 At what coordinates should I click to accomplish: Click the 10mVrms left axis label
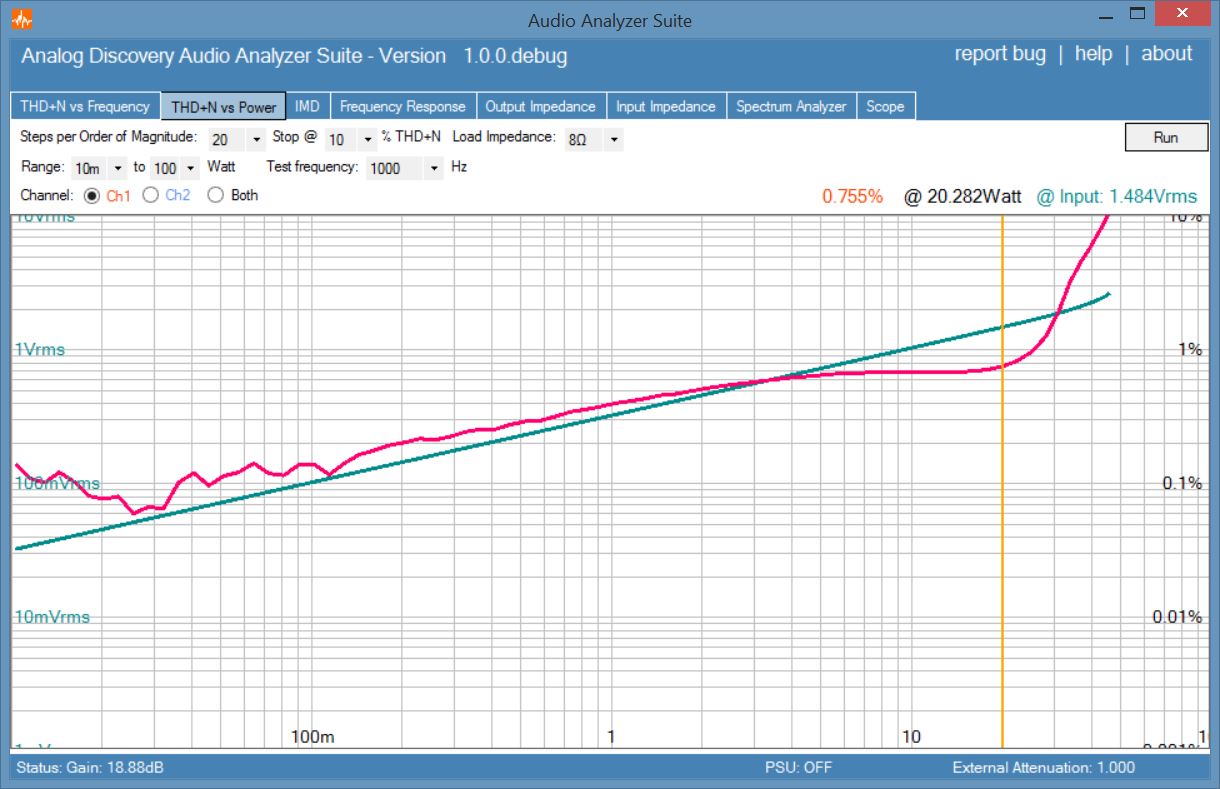(x=52, y=617)
